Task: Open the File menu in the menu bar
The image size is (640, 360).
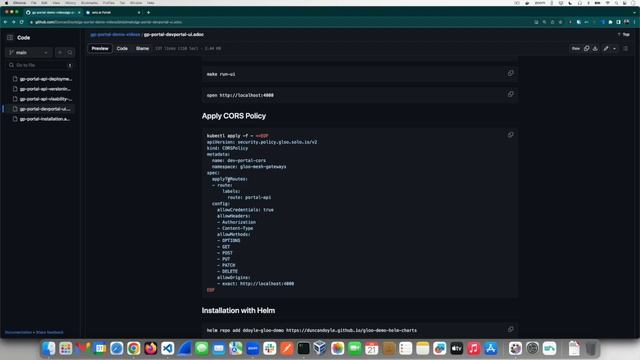Action: click(33, 3)
